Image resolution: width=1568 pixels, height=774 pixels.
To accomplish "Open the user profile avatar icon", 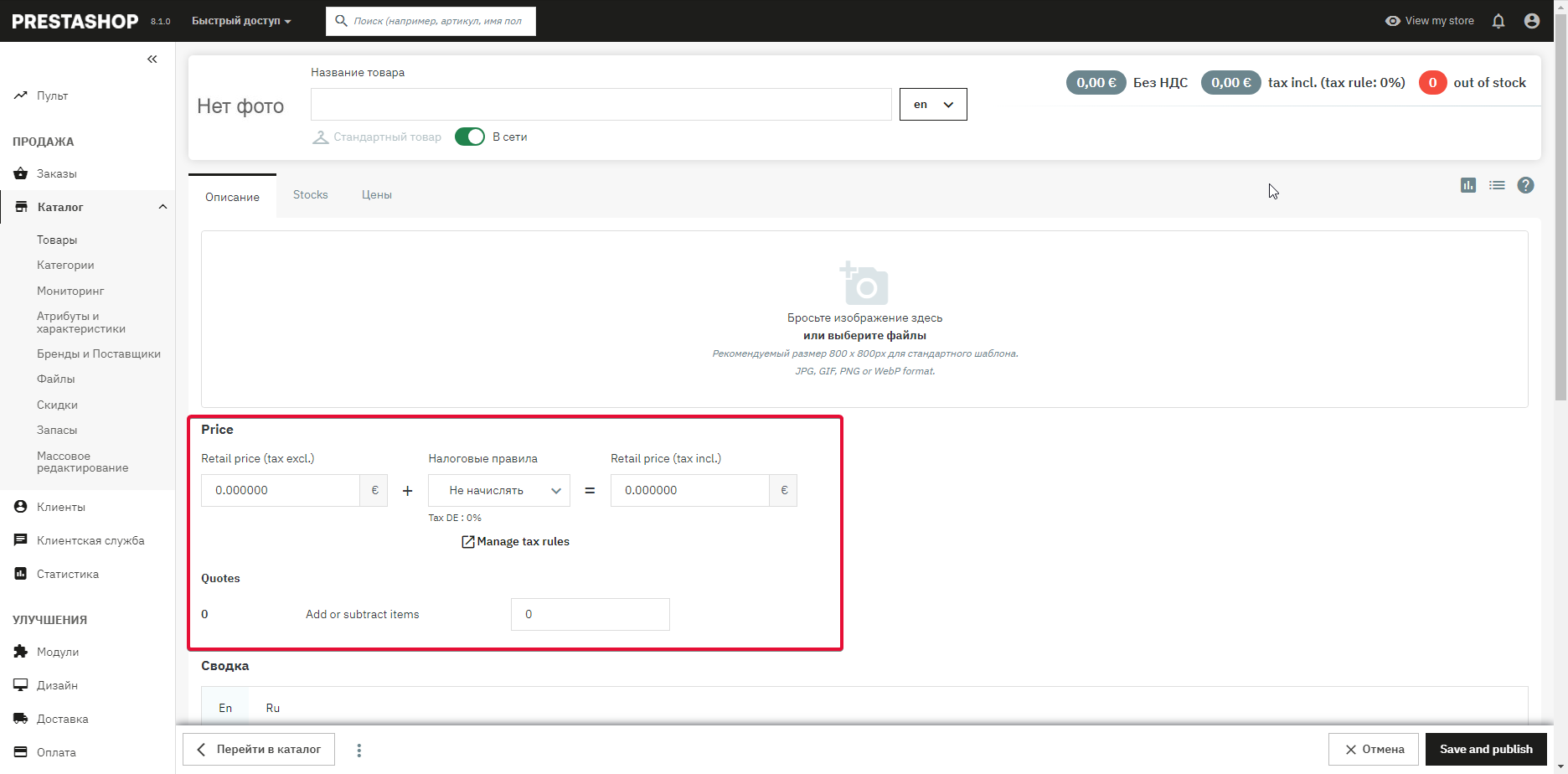I will pyautogui.click(x=1532, y=21).
